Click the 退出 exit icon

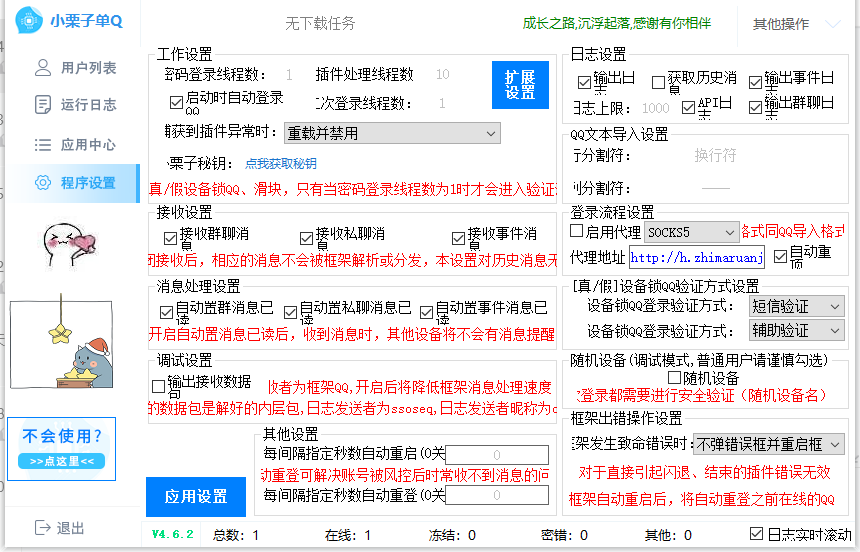coord(42,528)
